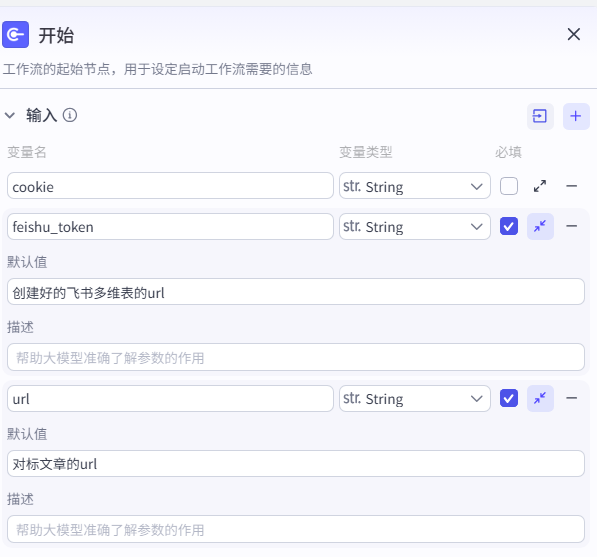601x557 pixels.
Task: Delete the url variable with minus
Action: (571, 398)
